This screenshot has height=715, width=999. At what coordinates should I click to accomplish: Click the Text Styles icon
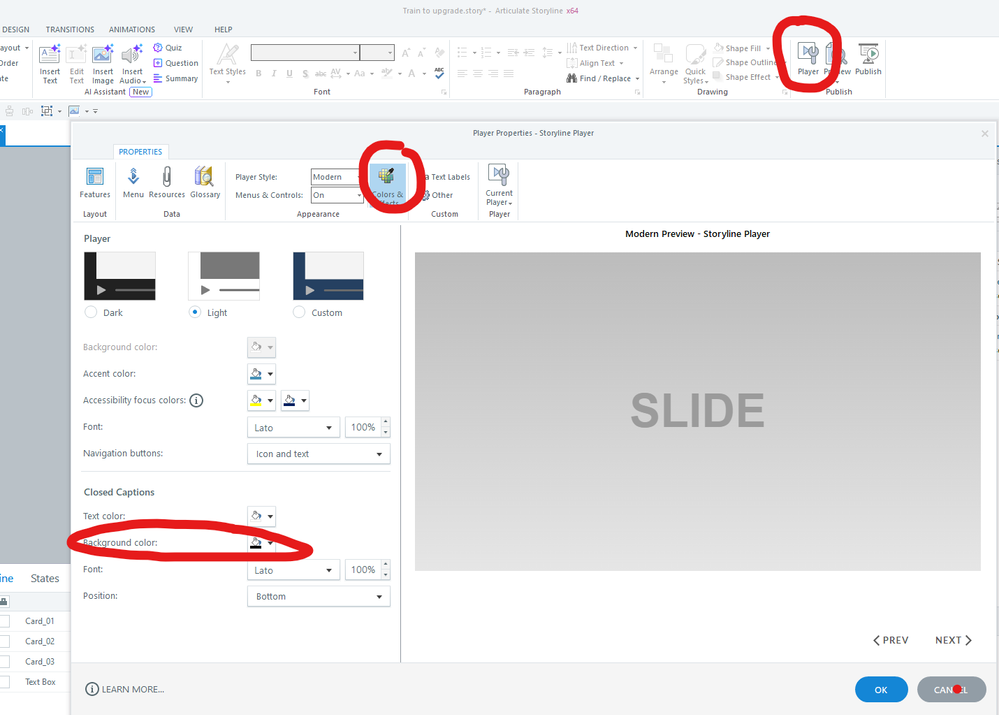tap(228, 61)
